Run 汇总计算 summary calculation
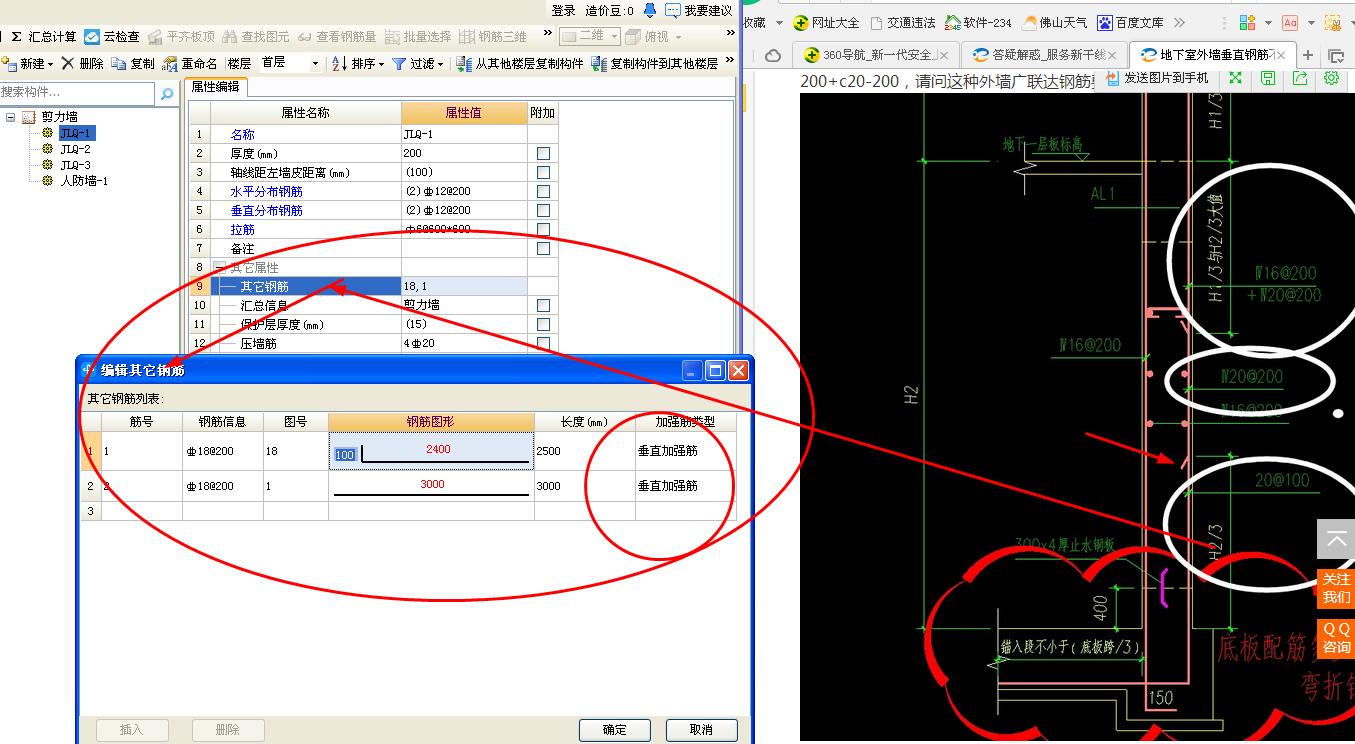Image resolution: width=1355 pixels, height=744 pixels. (x=44, y=36)
